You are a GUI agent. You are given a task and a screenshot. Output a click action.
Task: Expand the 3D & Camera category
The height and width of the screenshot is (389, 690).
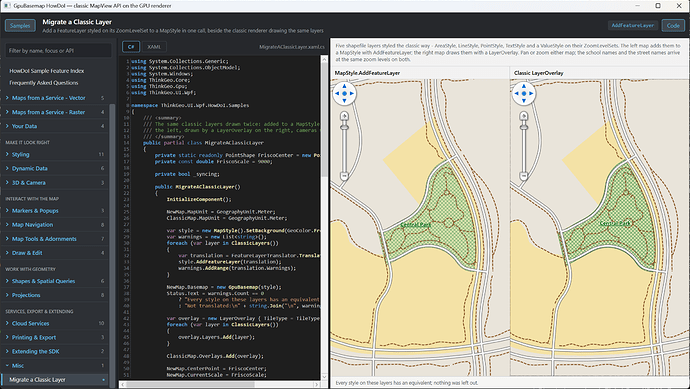tap(55, 182)
